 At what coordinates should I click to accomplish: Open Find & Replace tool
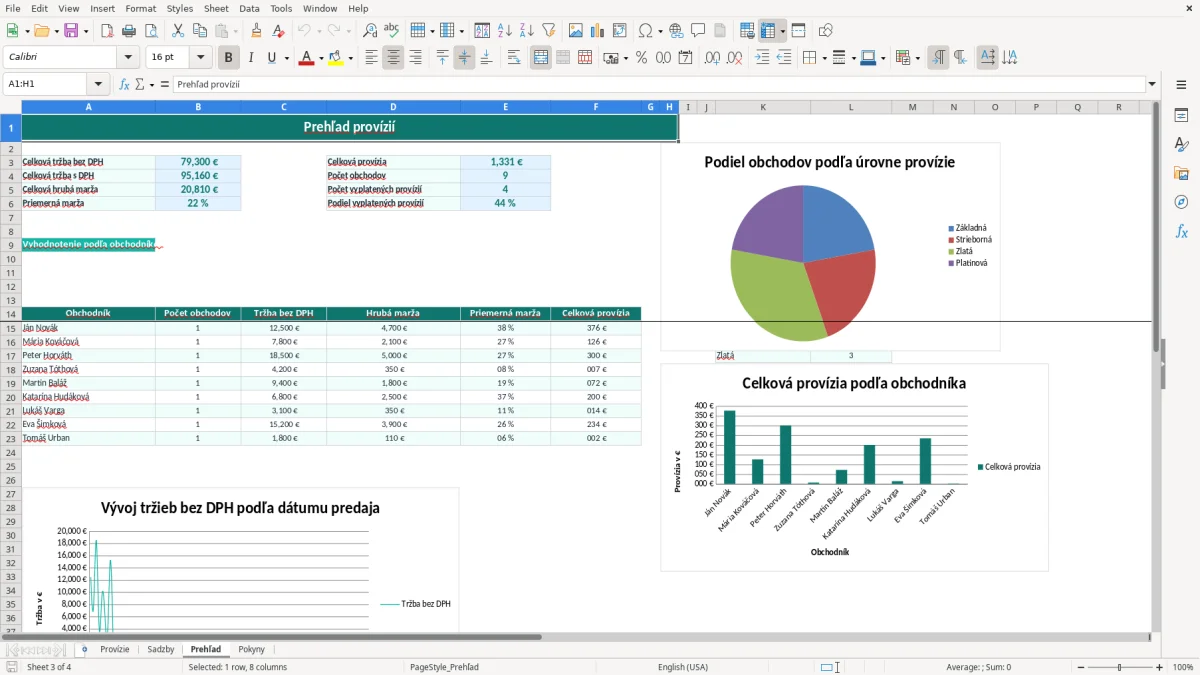(x=370, y=31)
